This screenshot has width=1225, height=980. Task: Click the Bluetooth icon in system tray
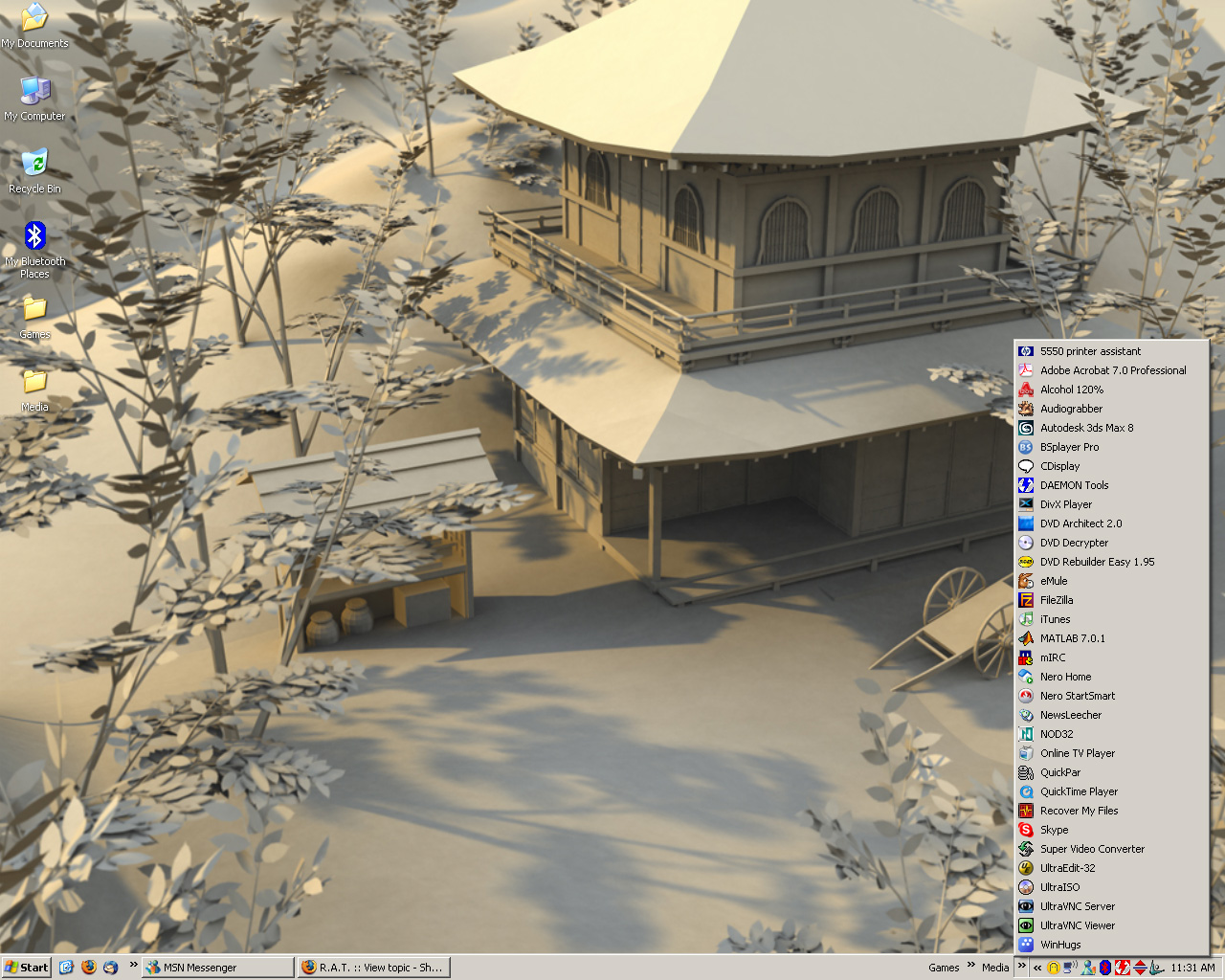point(1104,968)
